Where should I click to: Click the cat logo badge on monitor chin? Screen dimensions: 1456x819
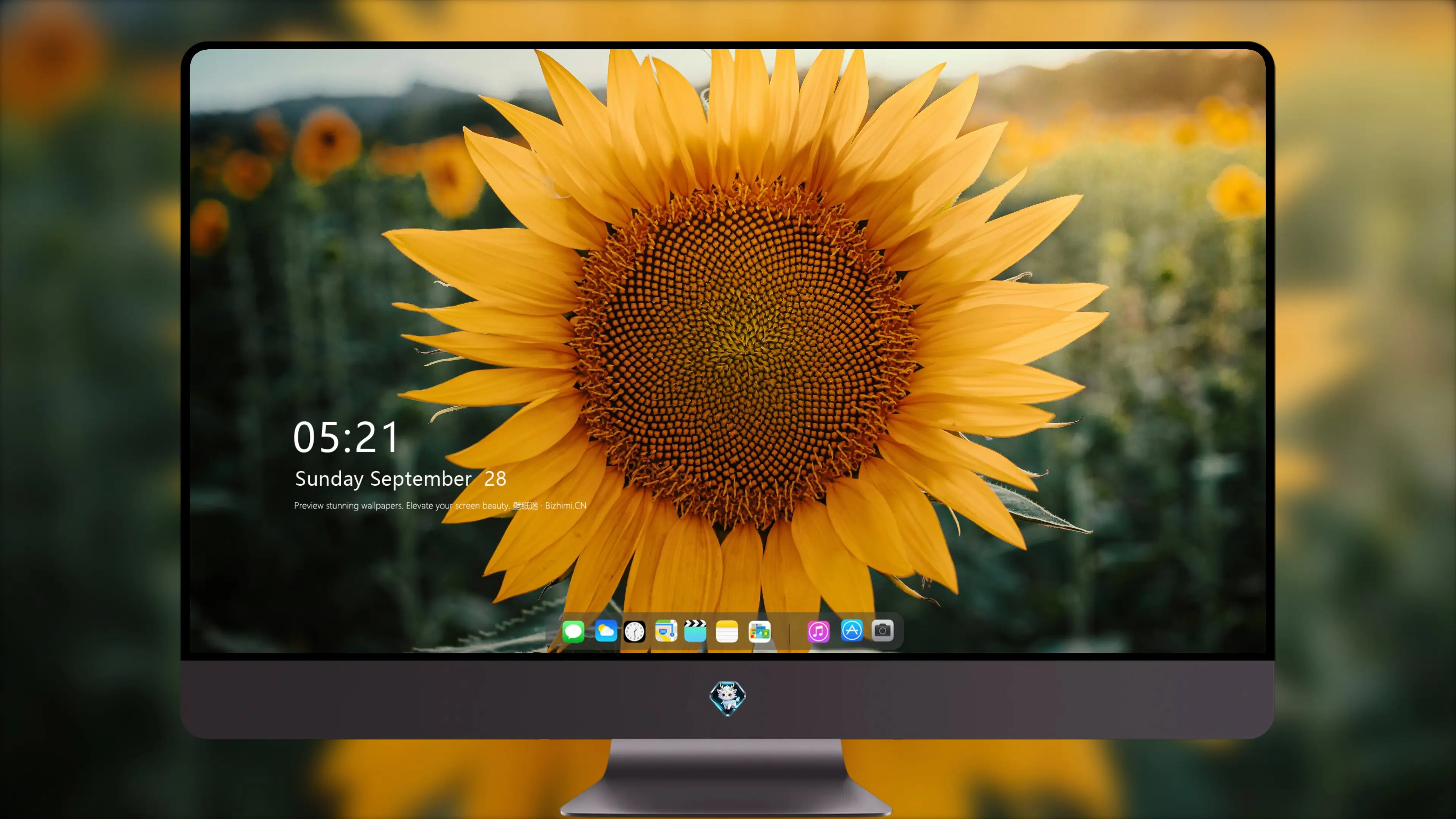coord(728,698)
